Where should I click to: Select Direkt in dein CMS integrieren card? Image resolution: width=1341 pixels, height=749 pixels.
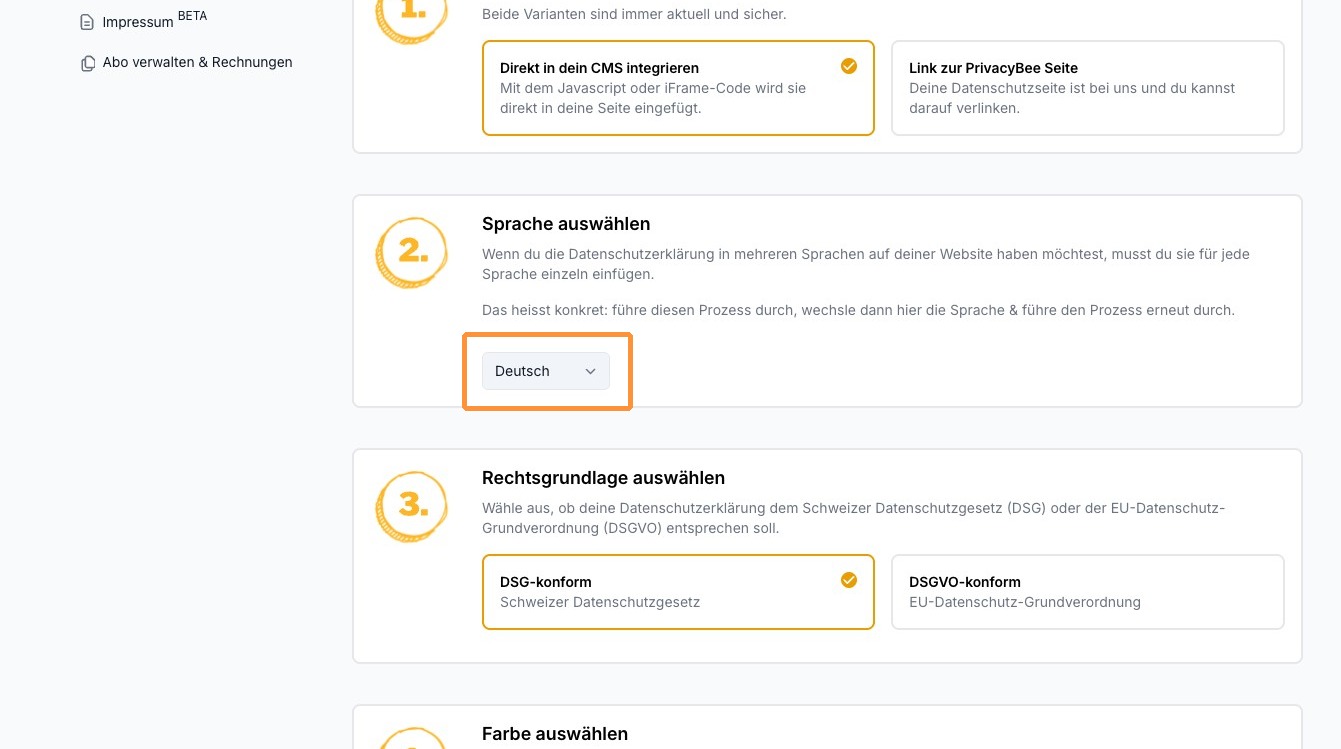pyautogui.click(x=677, y=88)
